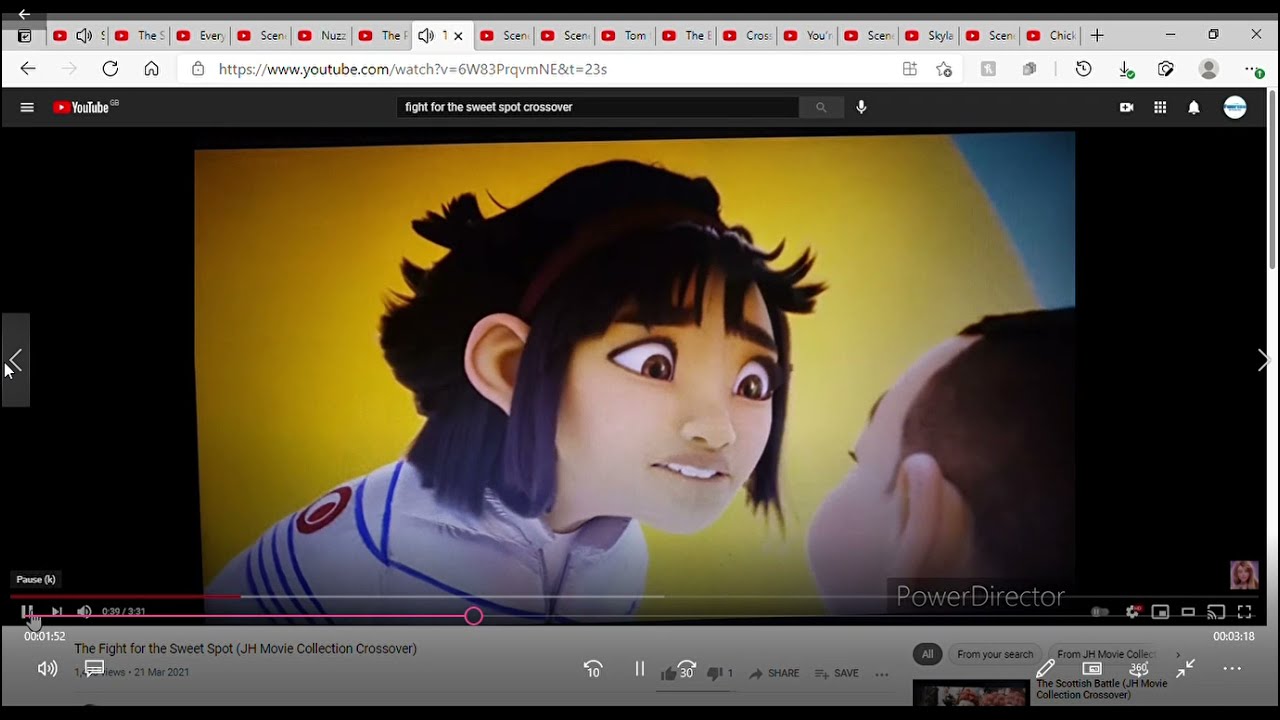Open the Create video camera icon
Screen dimensions: 1280x720
(1127, 107)
